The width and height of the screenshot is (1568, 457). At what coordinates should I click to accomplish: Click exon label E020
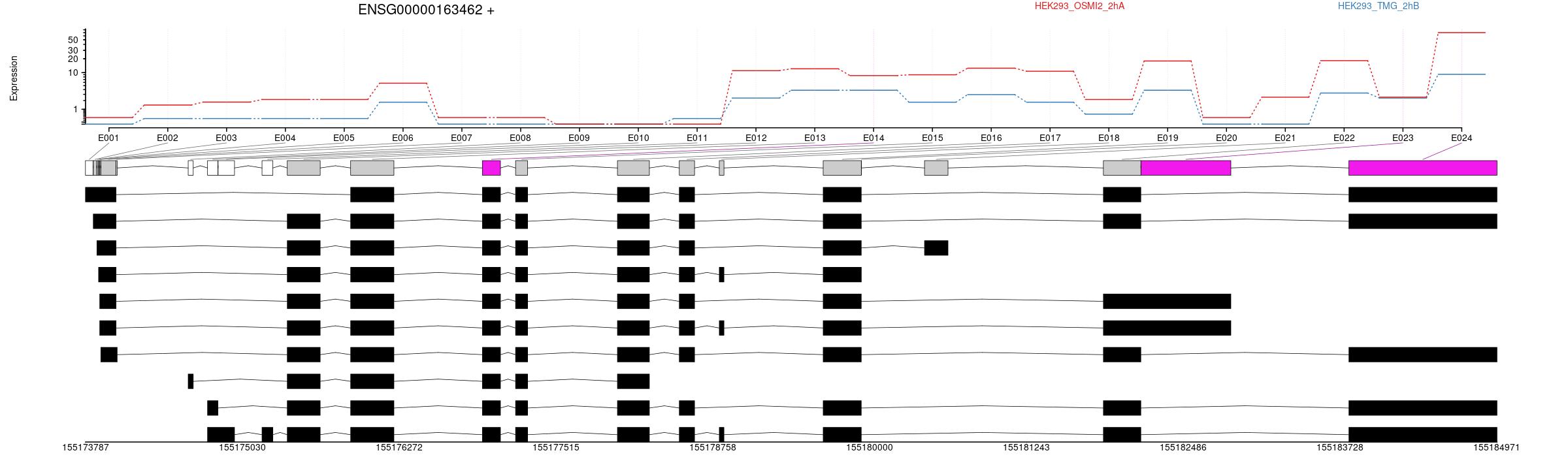pos(1226,138)
